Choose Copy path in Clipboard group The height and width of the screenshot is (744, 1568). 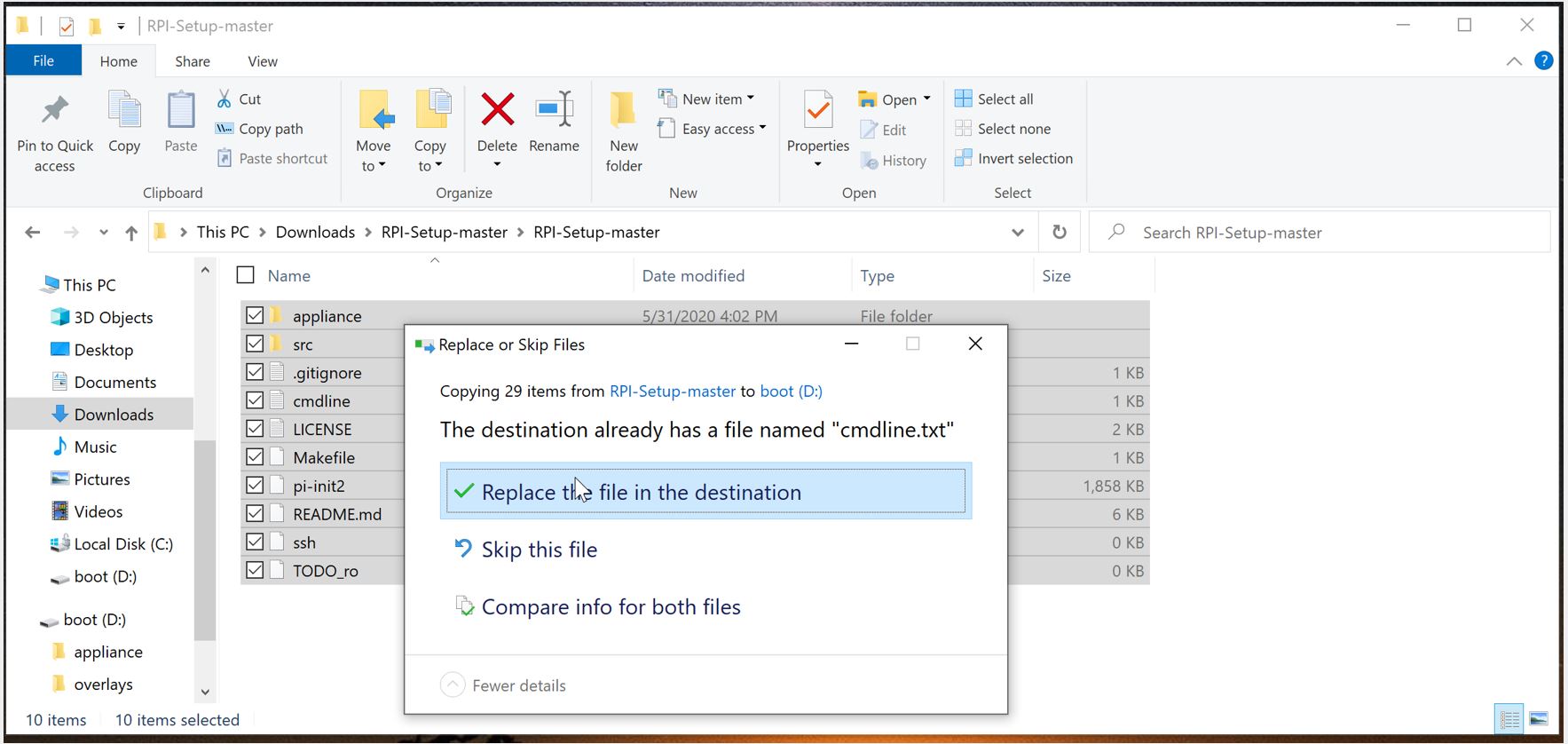click(260, 129)
